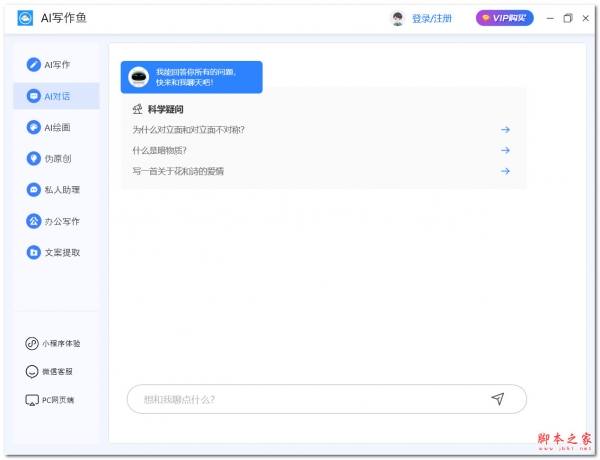Select the 文案提取 icon
This screenshot has width=600, height=460.
coord(33,252)
